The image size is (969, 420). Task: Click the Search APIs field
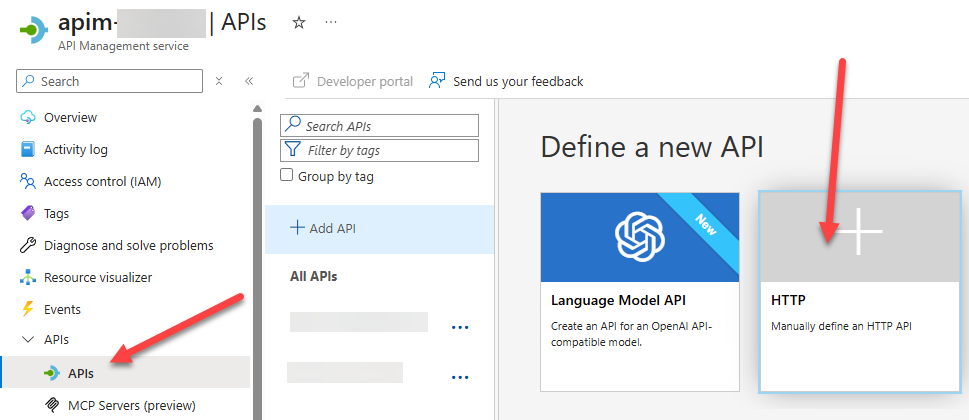click(x=379, y=125)
